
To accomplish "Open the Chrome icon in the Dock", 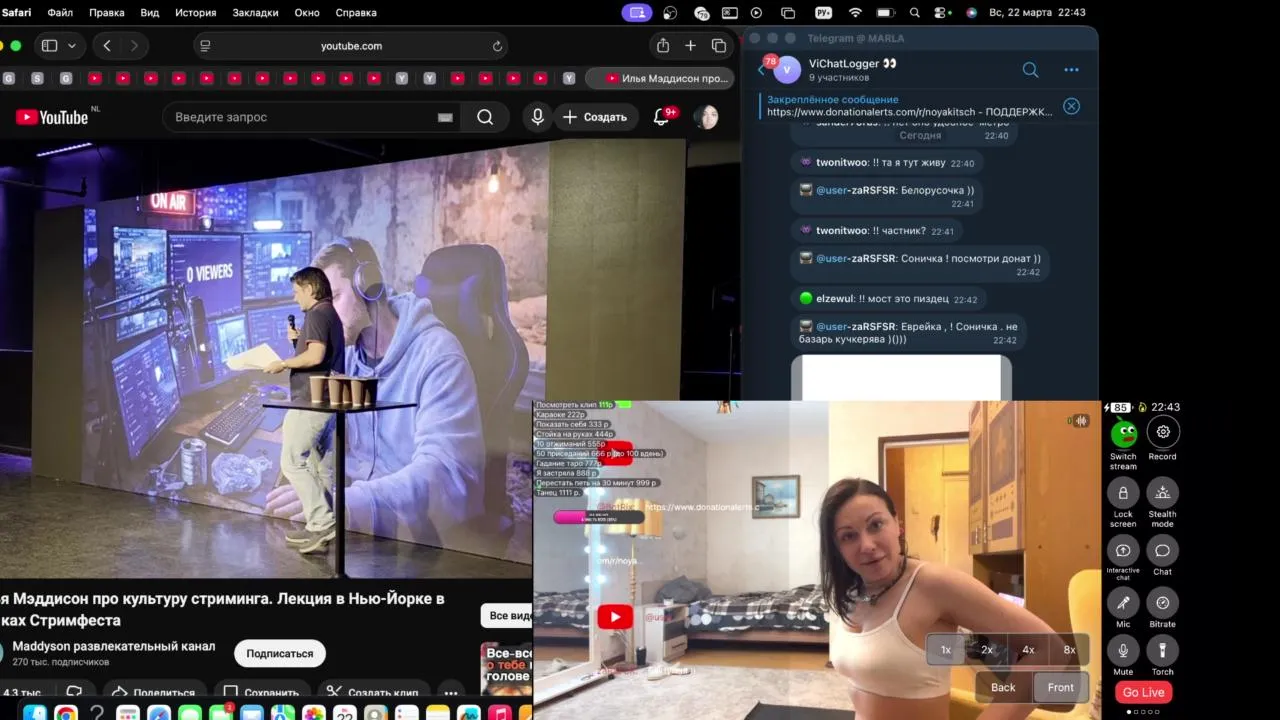I will pyautogui.click(x=66, y=714).
